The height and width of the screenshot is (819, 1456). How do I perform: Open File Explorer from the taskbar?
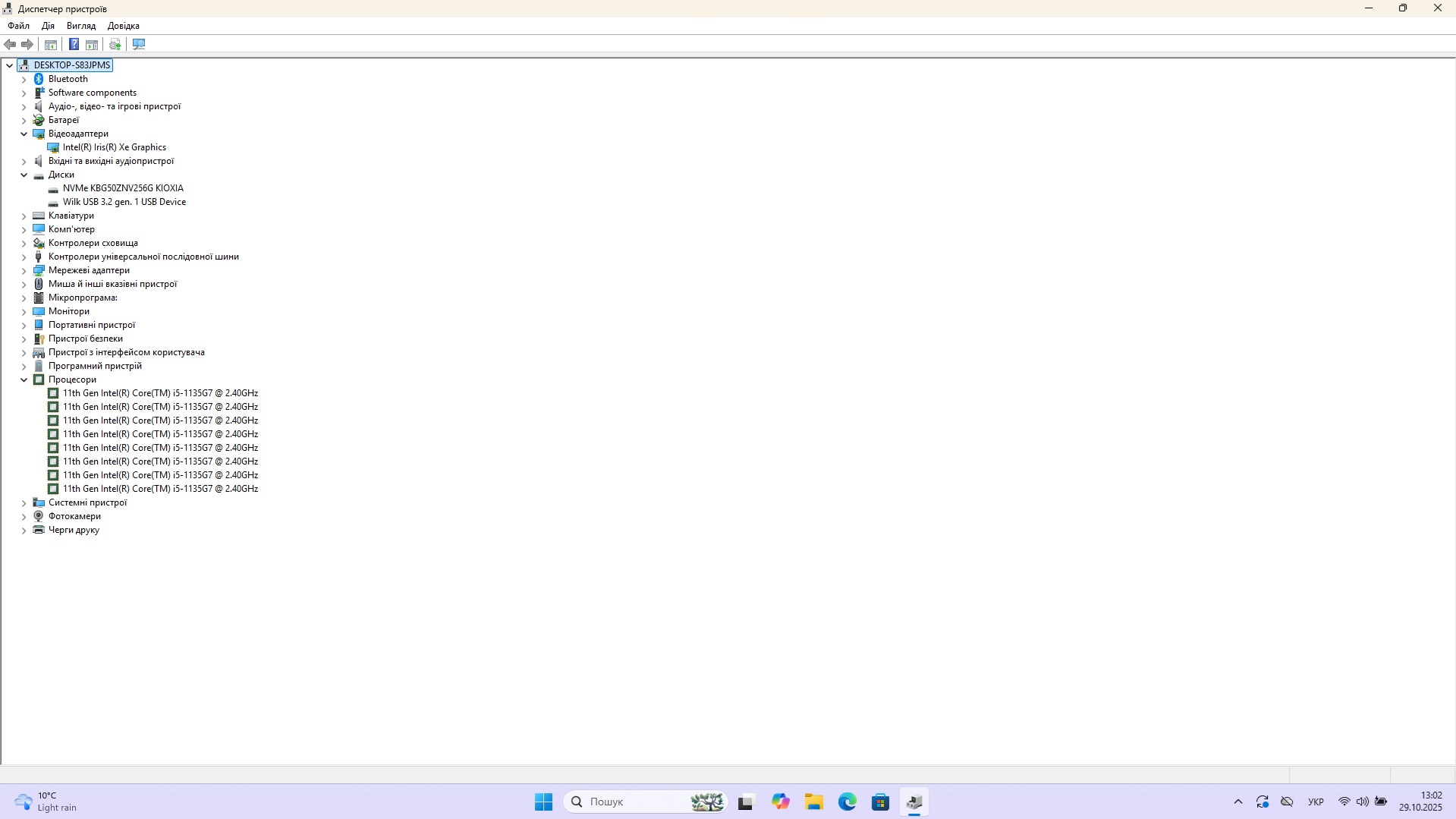(x=813, y=802)
